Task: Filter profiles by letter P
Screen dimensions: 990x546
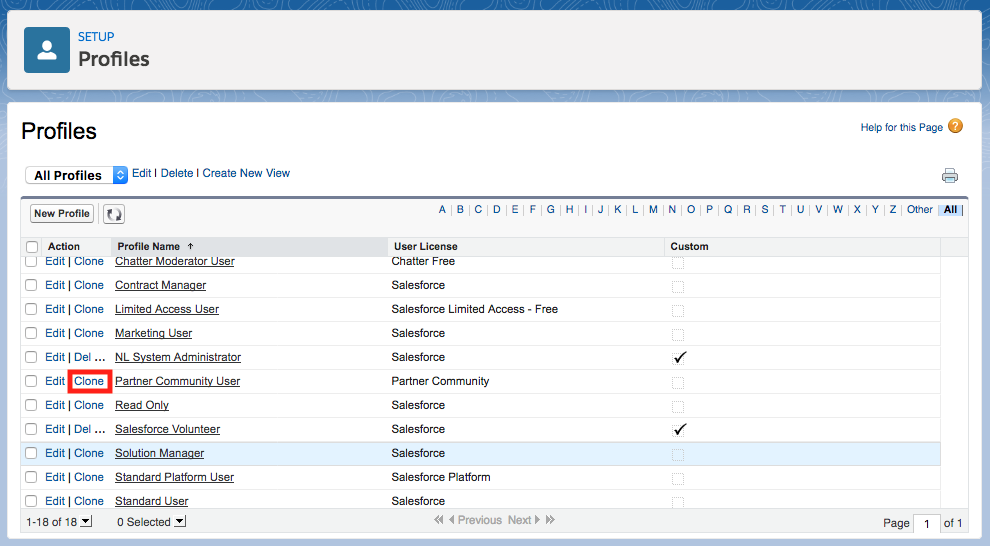Action: (x=709, y=210)
